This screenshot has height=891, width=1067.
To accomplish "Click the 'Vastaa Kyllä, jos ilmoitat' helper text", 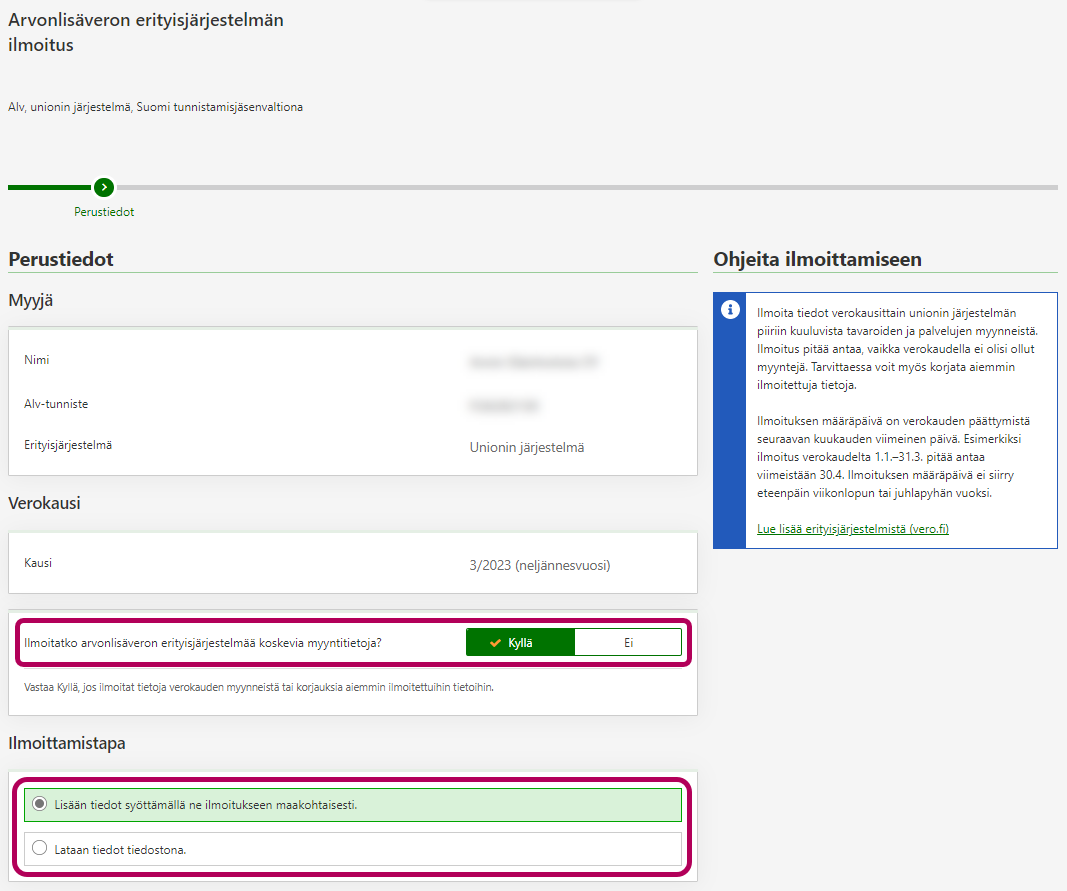I will (258, 688).
